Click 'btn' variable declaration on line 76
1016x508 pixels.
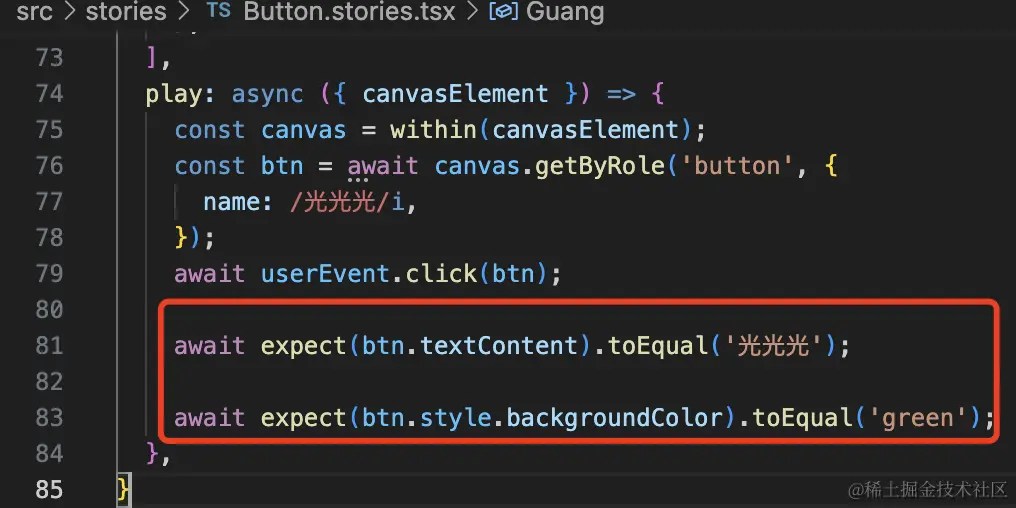[x=283, y=167]
